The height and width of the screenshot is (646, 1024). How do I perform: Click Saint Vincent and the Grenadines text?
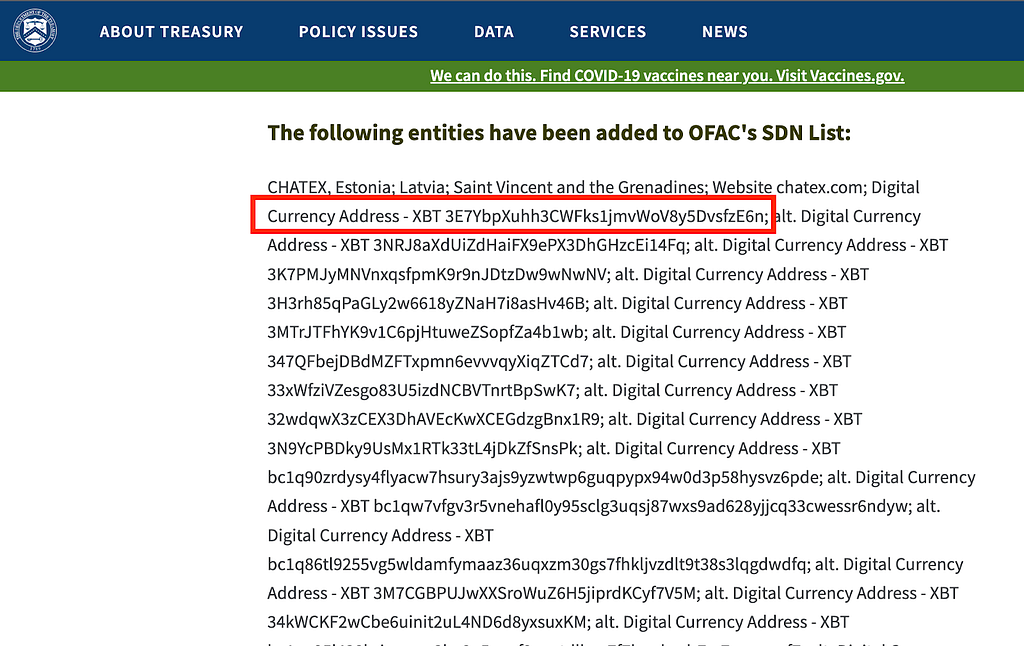tap(579, 187)
